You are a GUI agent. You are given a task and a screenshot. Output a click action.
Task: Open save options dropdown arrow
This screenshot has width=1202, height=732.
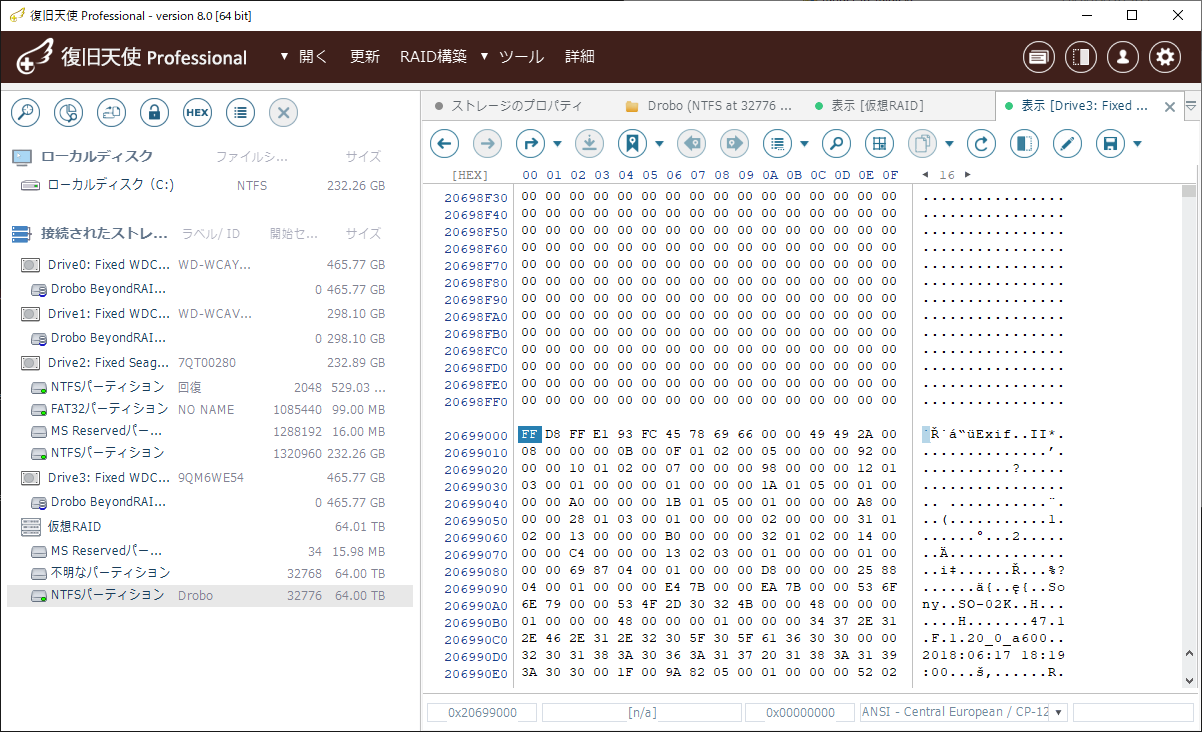click(x=1137, y=144)
